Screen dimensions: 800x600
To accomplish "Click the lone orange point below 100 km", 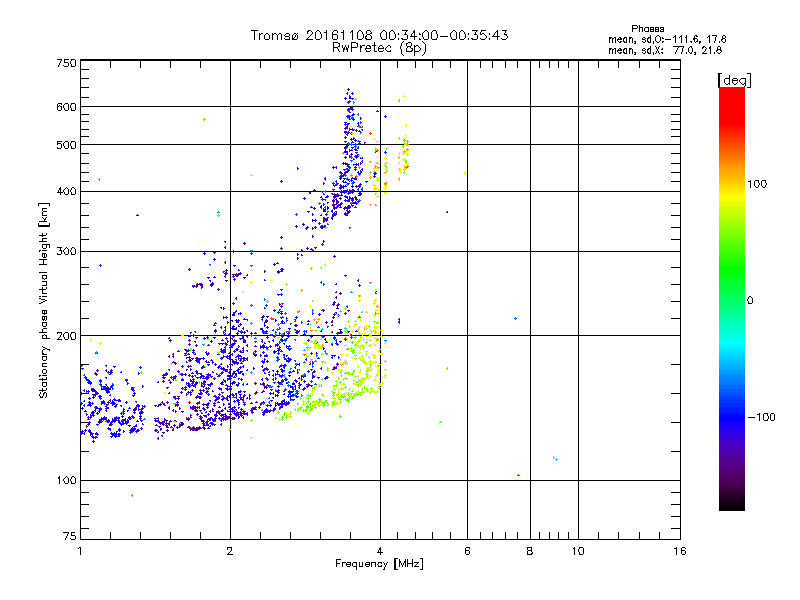I will click(132, 495).
